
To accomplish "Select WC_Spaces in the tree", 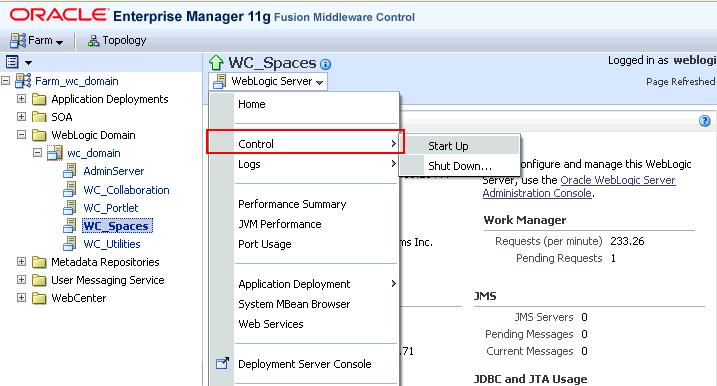I will pyautogui.click(x=117, y=226).
